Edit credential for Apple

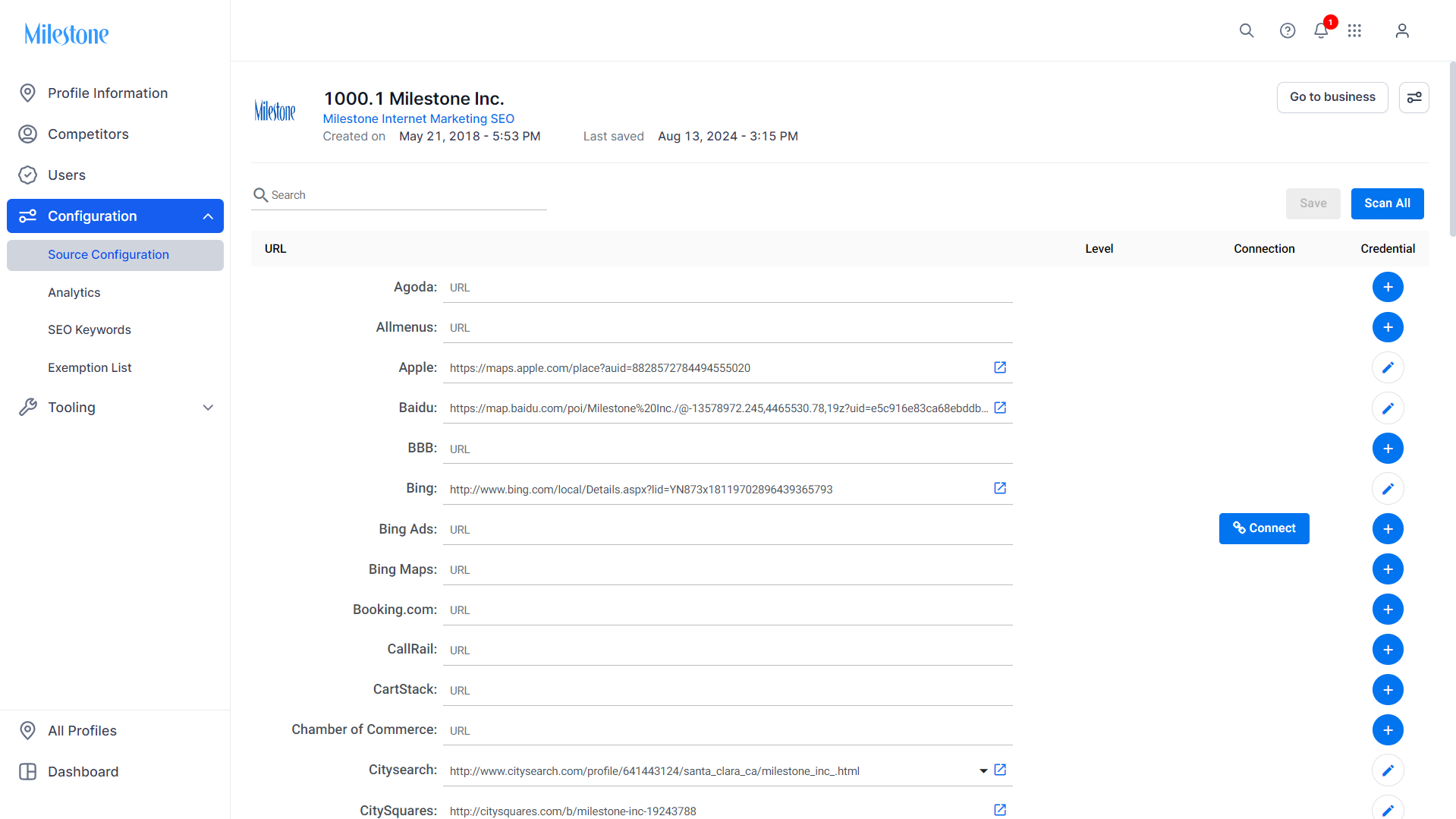pos(1388,367)
